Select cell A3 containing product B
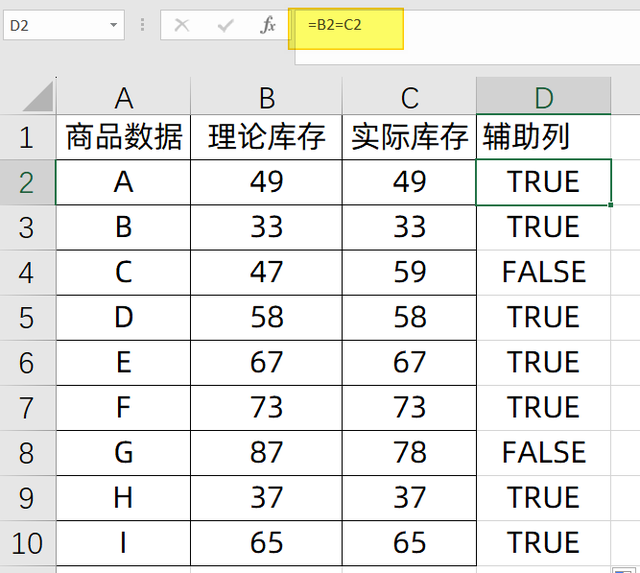 tap(123, 227)
